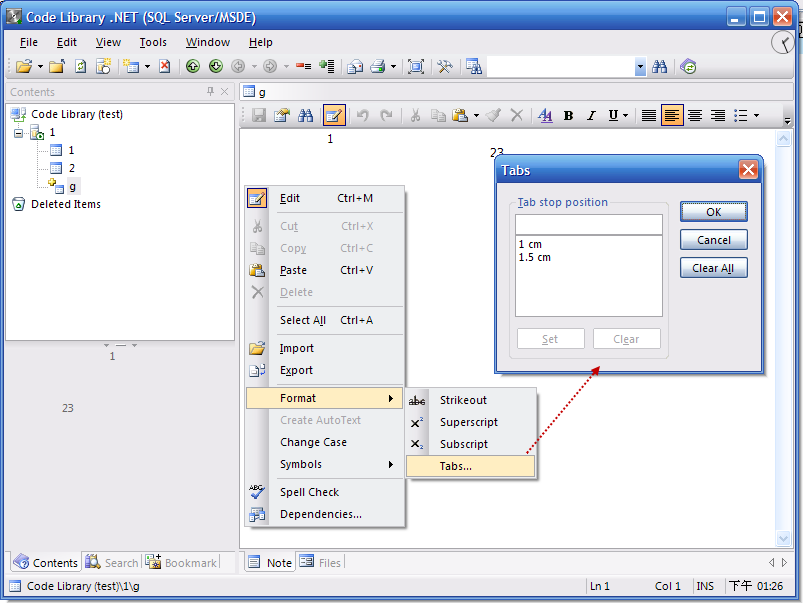This screenshot has height=603, width=803.
Task: Choose Superscript in Format submenu
Action: (x=470, y=422)
